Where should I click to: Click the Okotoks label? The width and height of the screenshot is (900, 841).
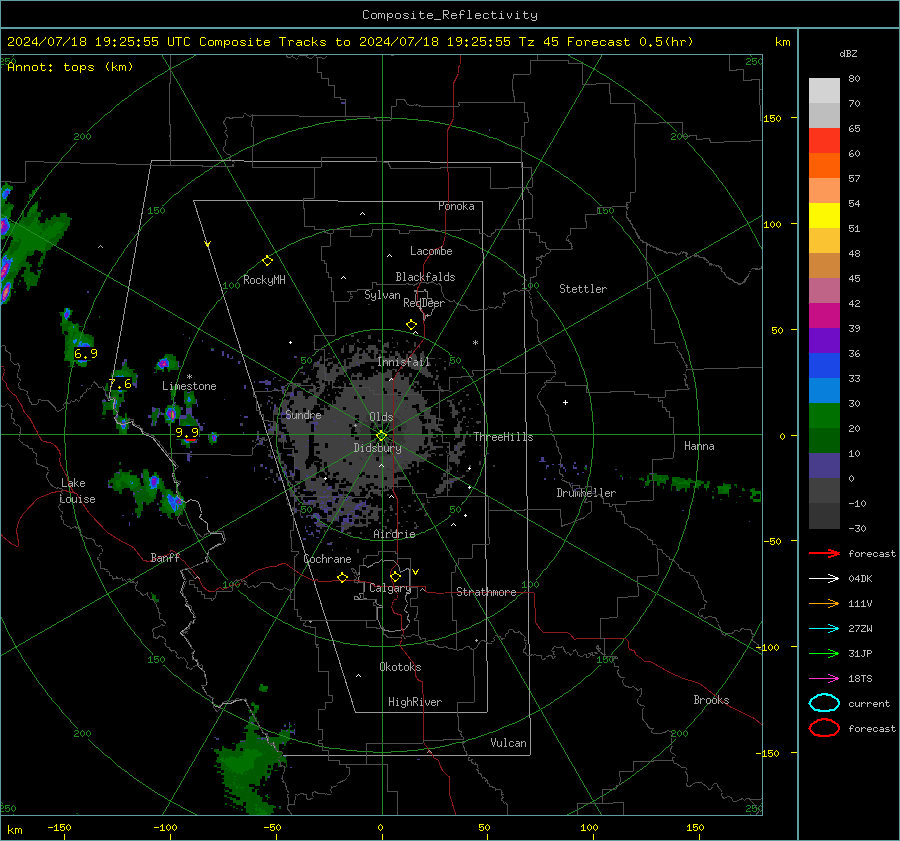pos(400,667)
